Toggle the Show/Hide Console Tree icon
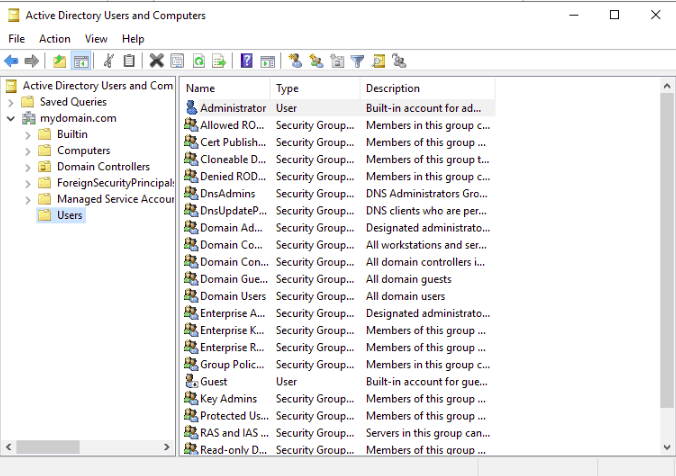This screenshot has width=676, height=476. (81, 61)
